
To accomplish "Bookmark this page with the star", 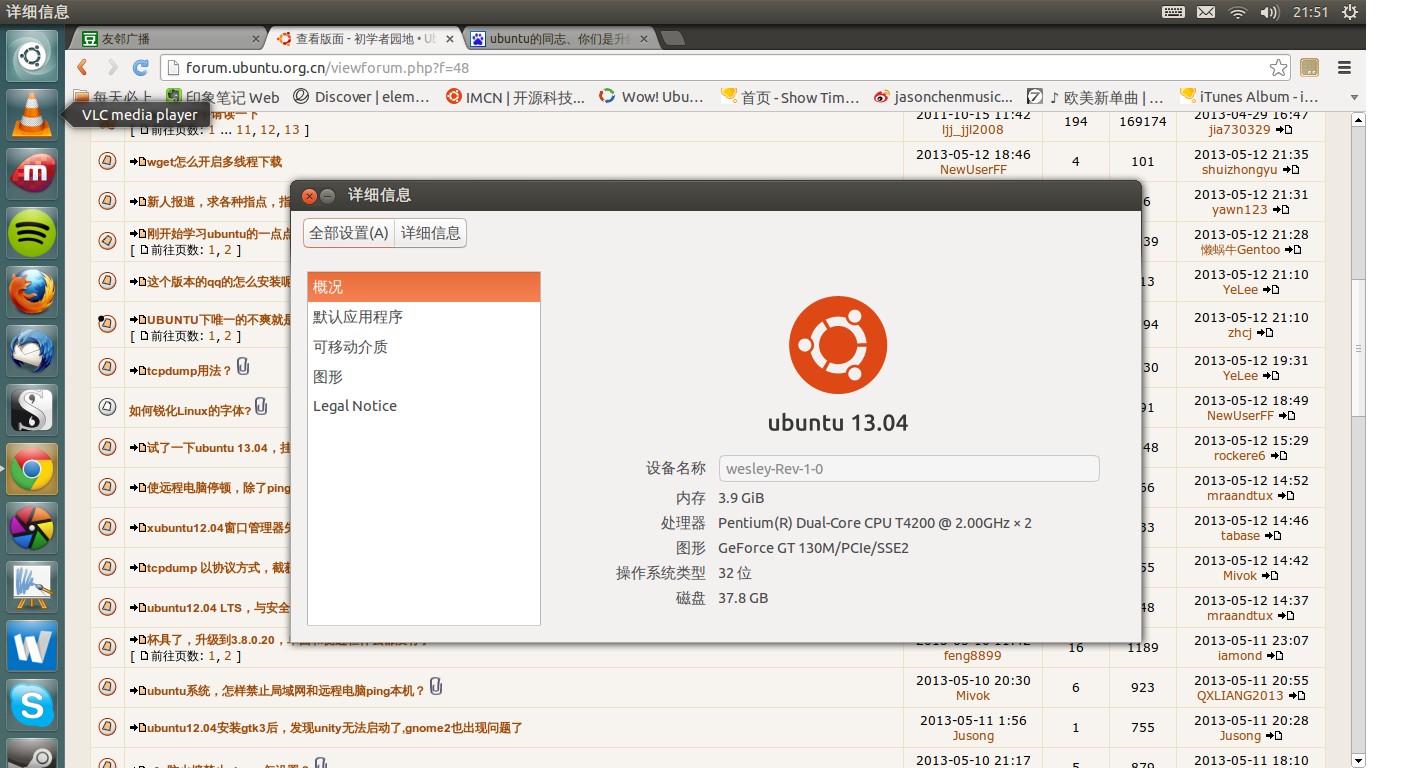I will (x=1278, y=68).
